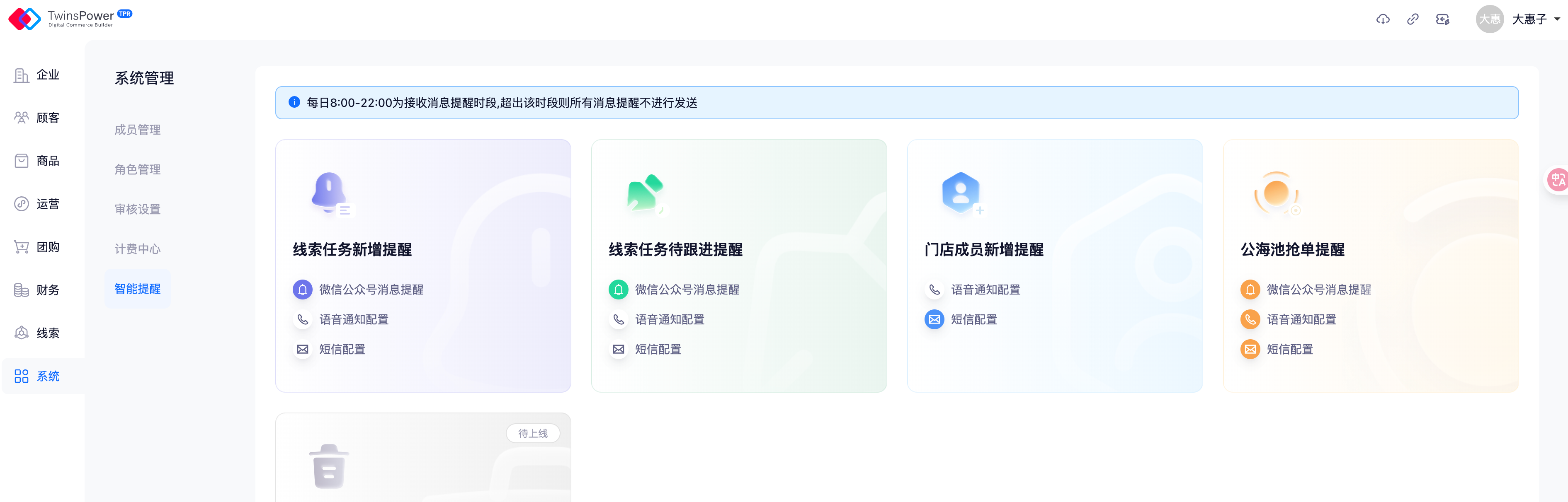Click the 待上线 badge on bottom card
The image size is (1568, 502).
click(x=533, y=433)
